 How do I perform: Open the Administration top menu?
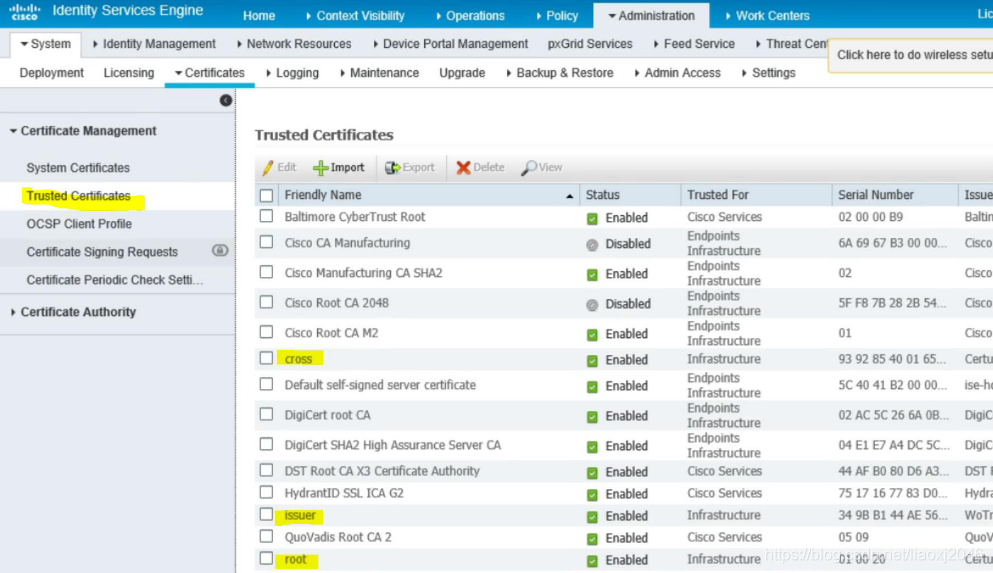651,16
